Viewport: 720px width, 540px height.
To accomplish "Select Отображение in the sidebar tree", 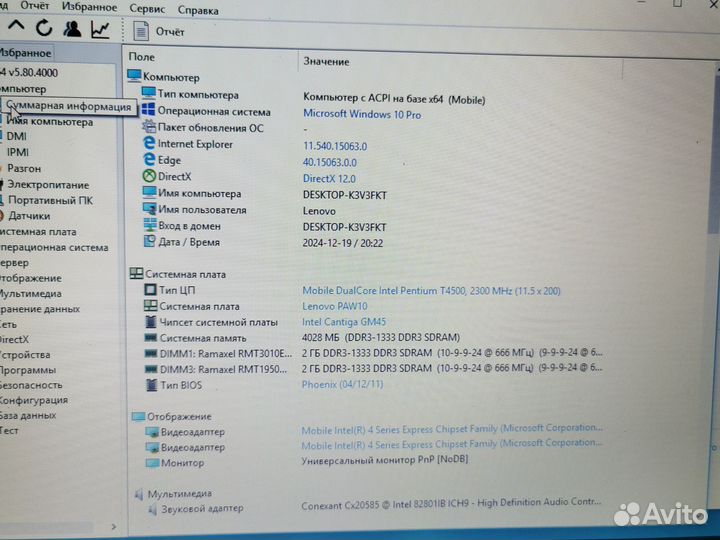I will (x=31, y=278).
